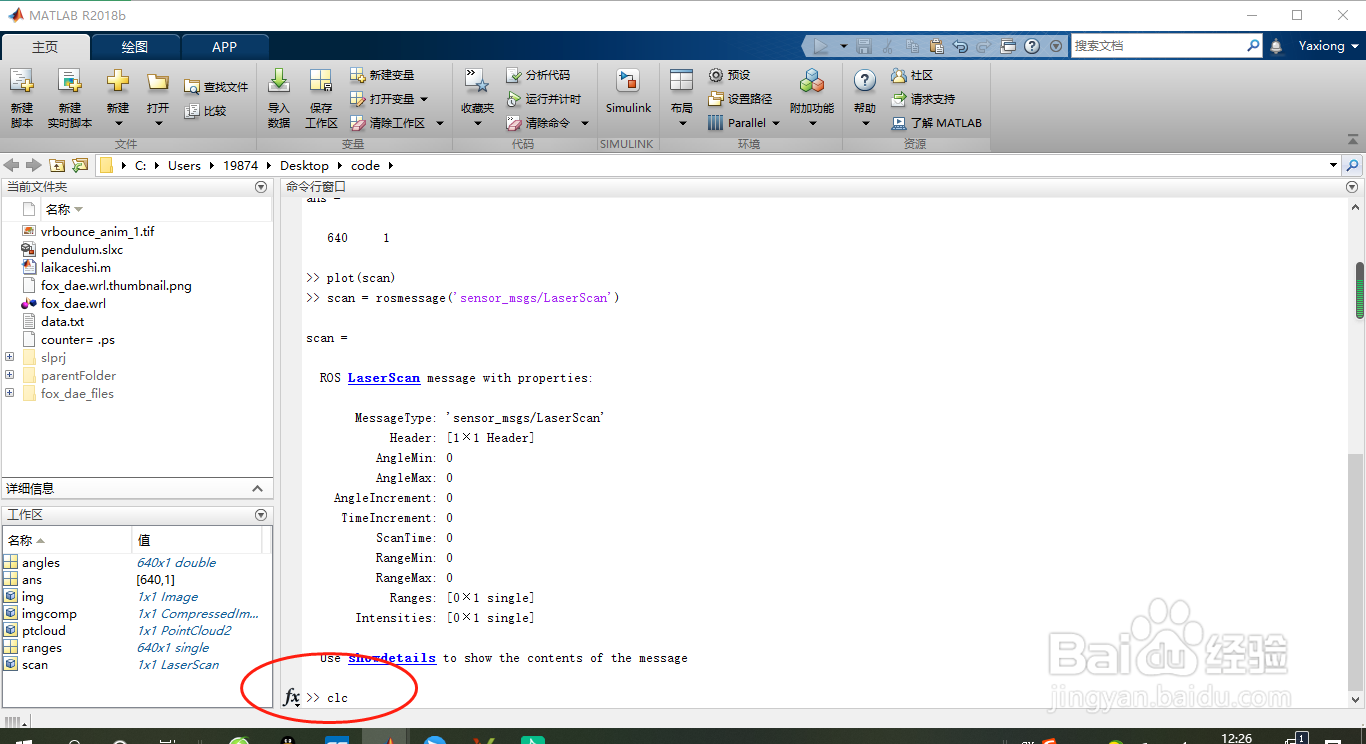Open the Clear Commands (清除命令) dropdown
The width and height of the screenshot is (1366, 744).
coord(585,123)
